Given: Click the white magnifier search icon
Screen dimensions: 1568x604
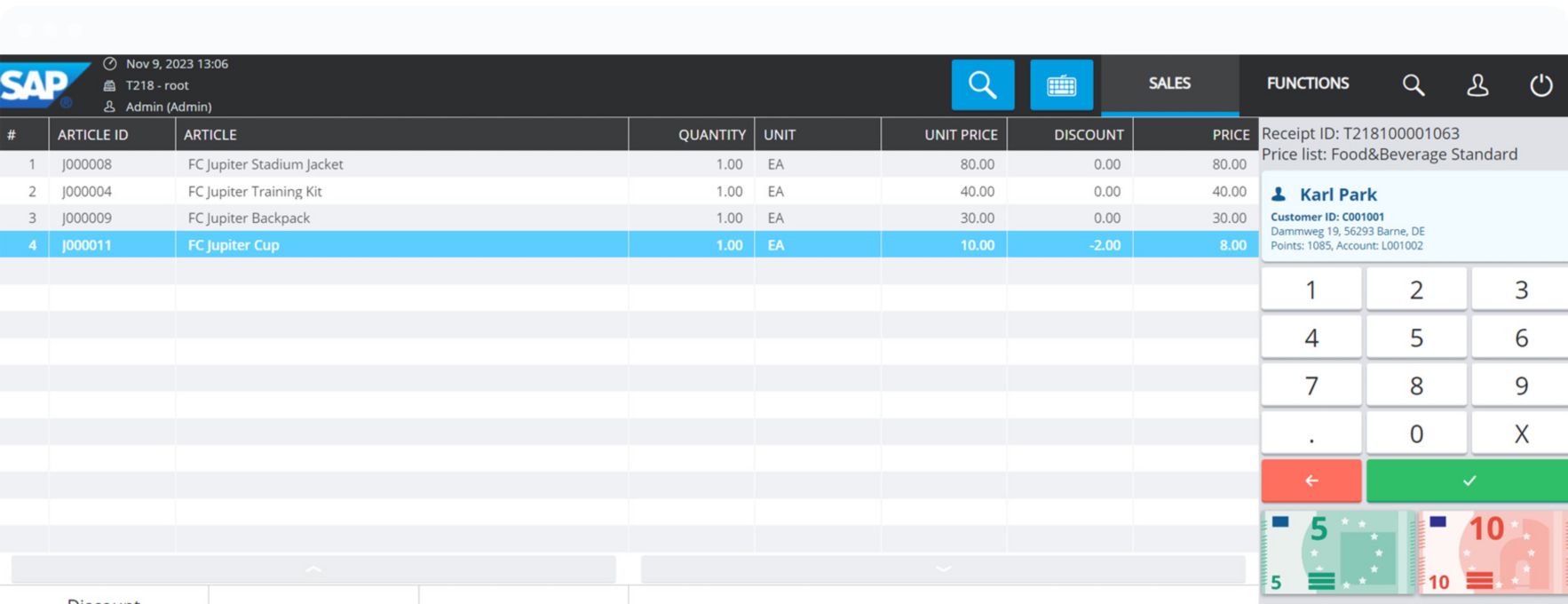Looking at the screenshot, I should 1413,85.
